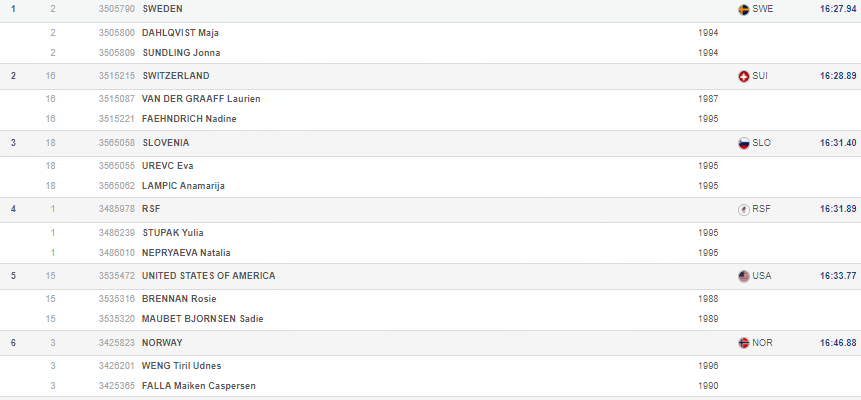The width and height of the screenshot is (861, 400).
Task: Open athlete DAHLQVIST Maja profile
Action: coord(181,32)
